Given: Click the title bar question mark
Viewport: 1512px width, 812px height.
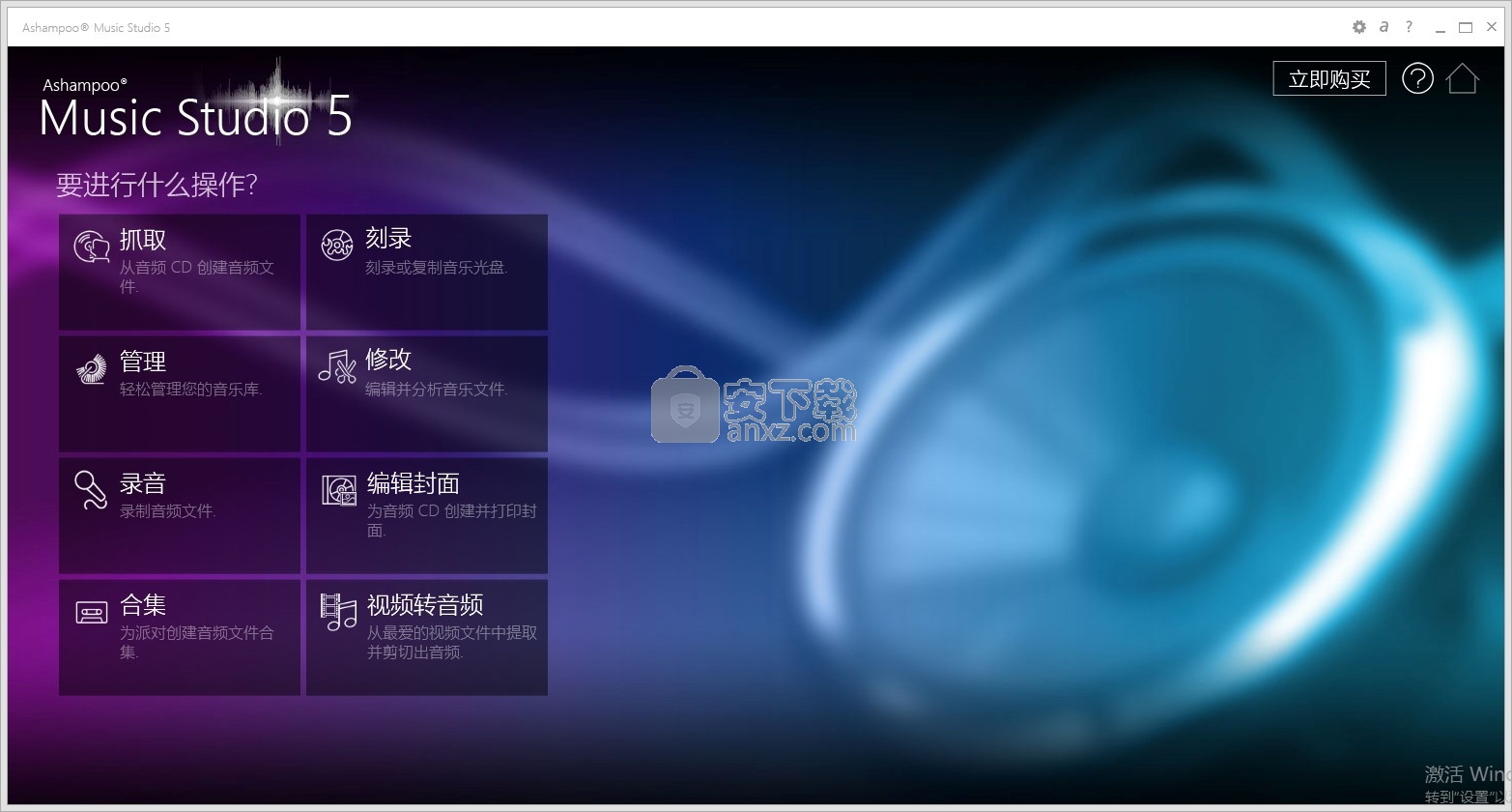Looking at the screenshot, I should tap(1409, 26).
